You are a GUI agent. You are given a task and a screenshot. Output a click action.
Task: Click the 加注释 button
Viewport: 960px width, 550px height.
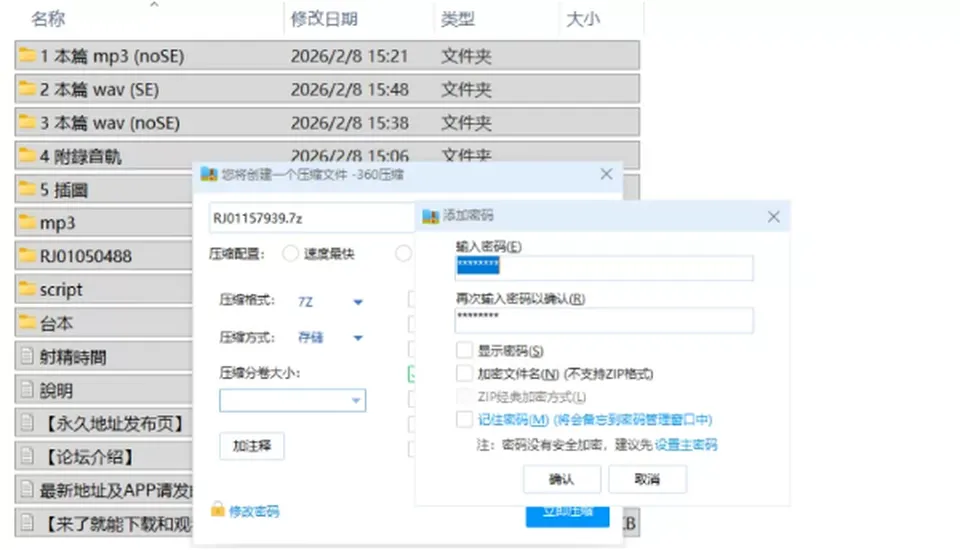coord(252,446)
